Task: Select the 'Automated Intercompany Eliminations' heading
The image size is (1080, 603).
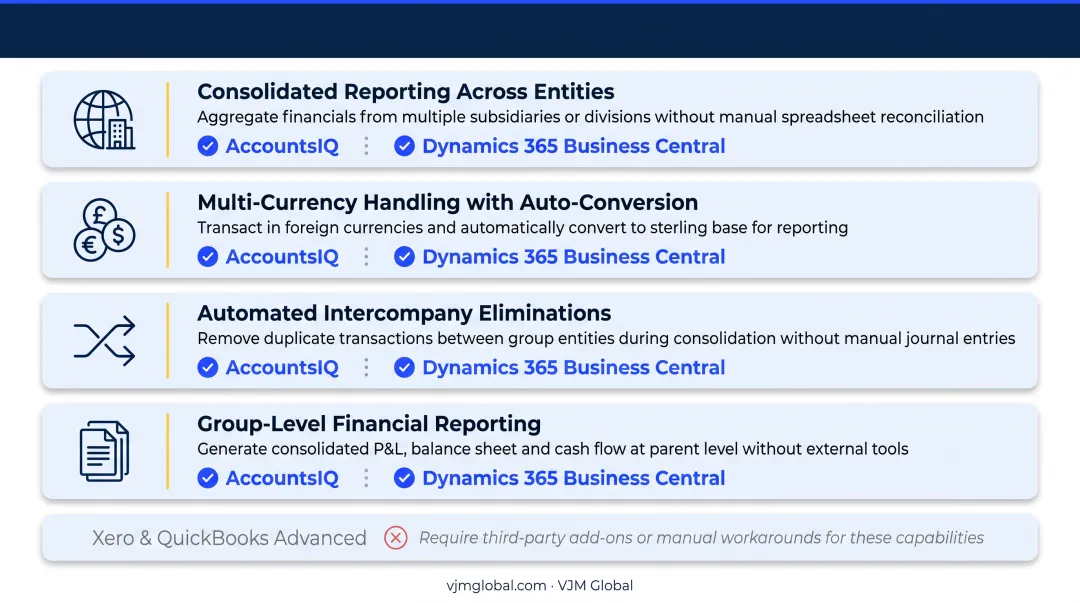Action: click(x=404, y=313)
